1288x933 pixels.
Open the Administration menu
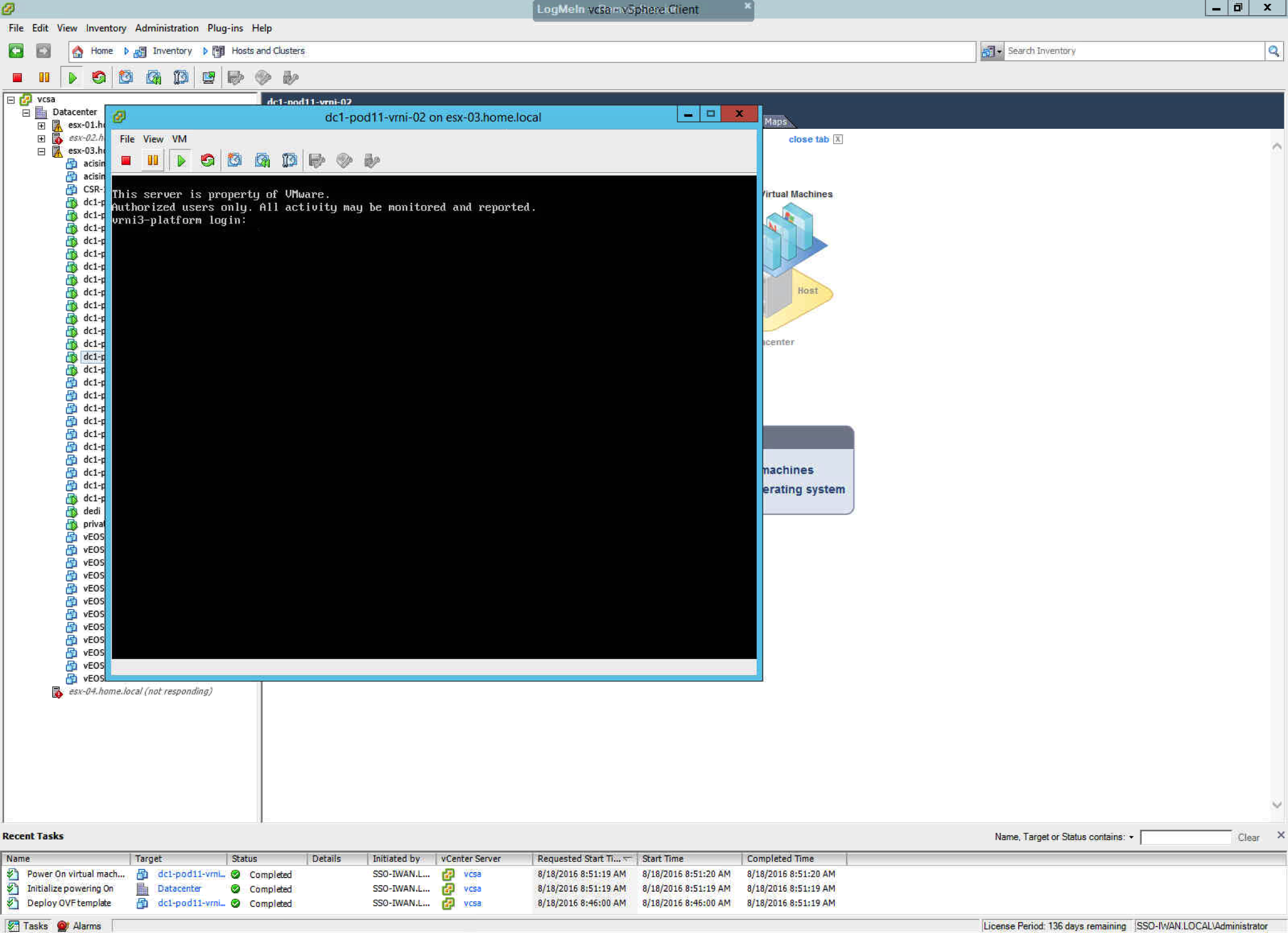[166, 28]
